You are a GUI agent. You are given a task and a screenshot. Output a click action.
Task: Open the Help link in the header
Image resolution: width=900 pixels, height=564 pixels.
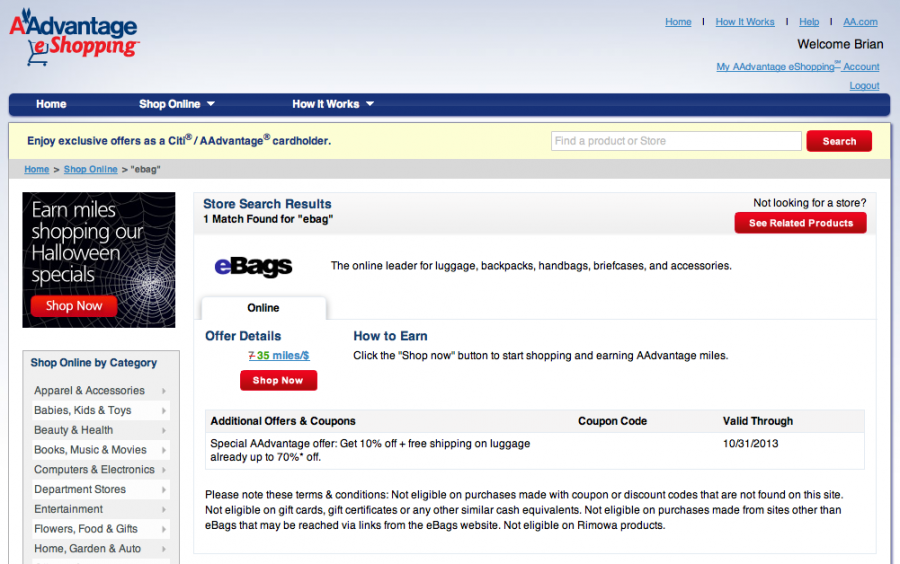point(809,22)
